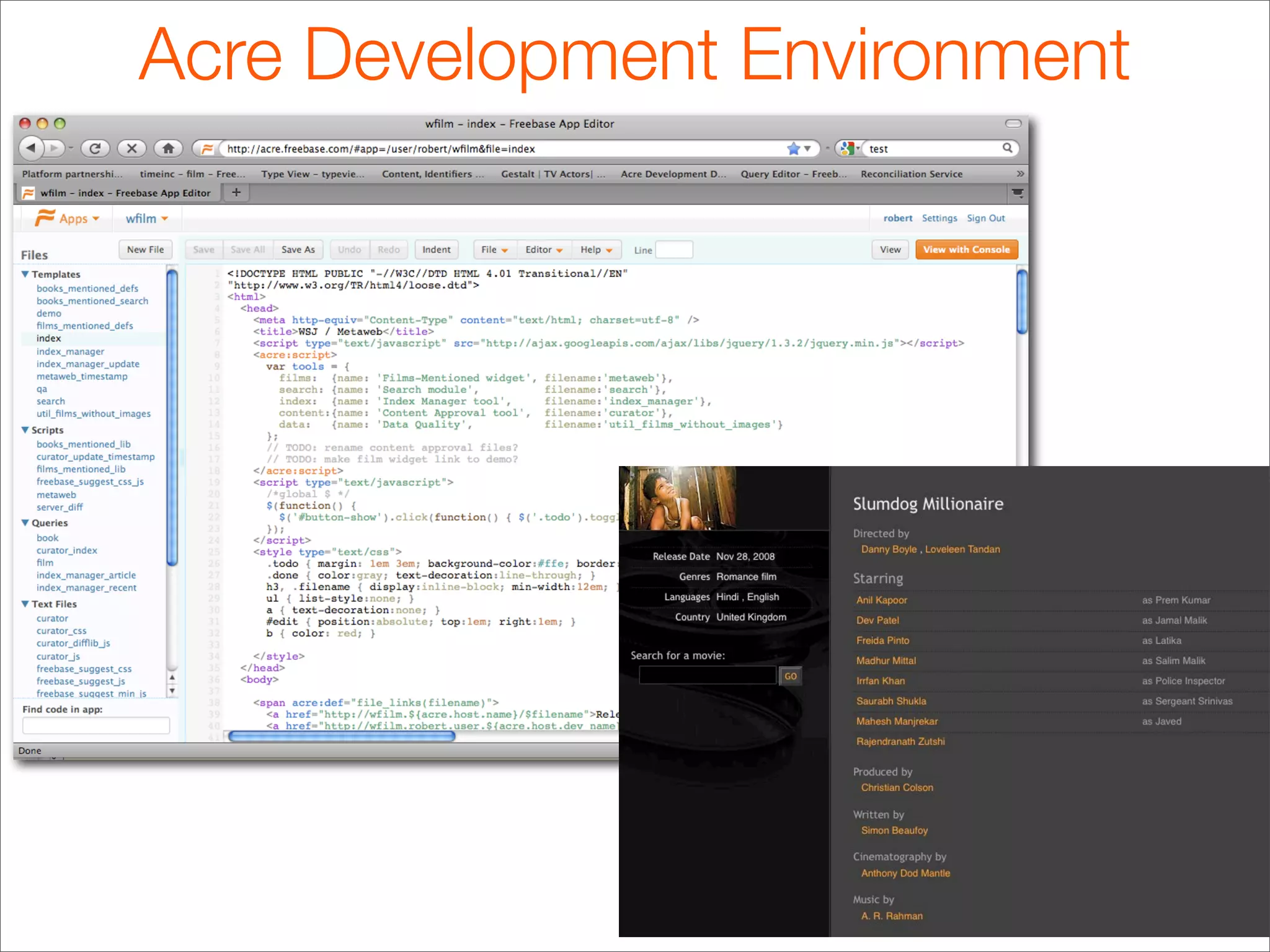The height and width of the screenshot is (952, 1270).
Task: Open a new browser tab with plus
Action: click(236, 193)
